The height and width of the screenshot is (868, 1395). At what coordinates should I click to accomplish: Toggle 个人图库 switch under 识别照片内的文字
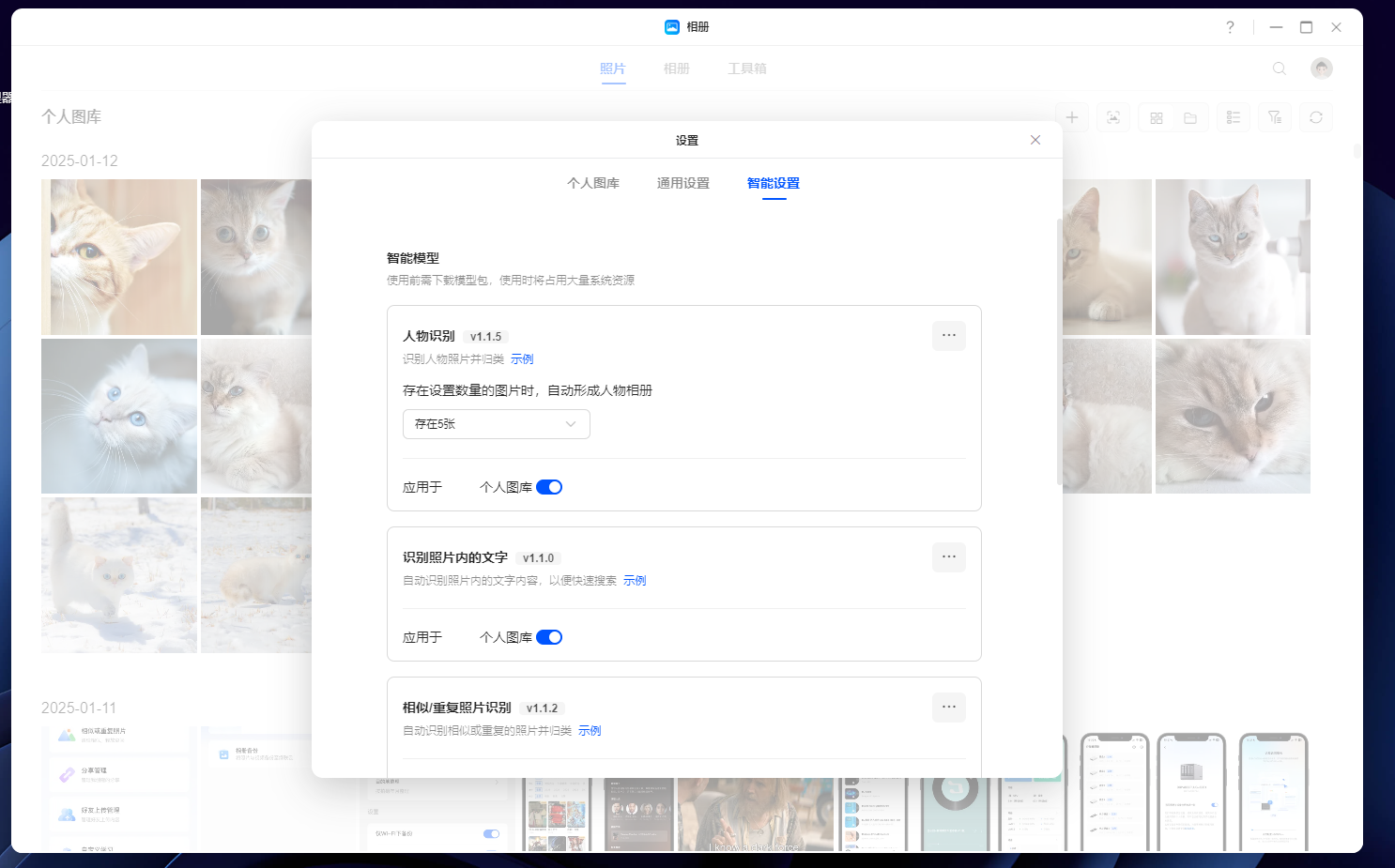tap(549, 637)
